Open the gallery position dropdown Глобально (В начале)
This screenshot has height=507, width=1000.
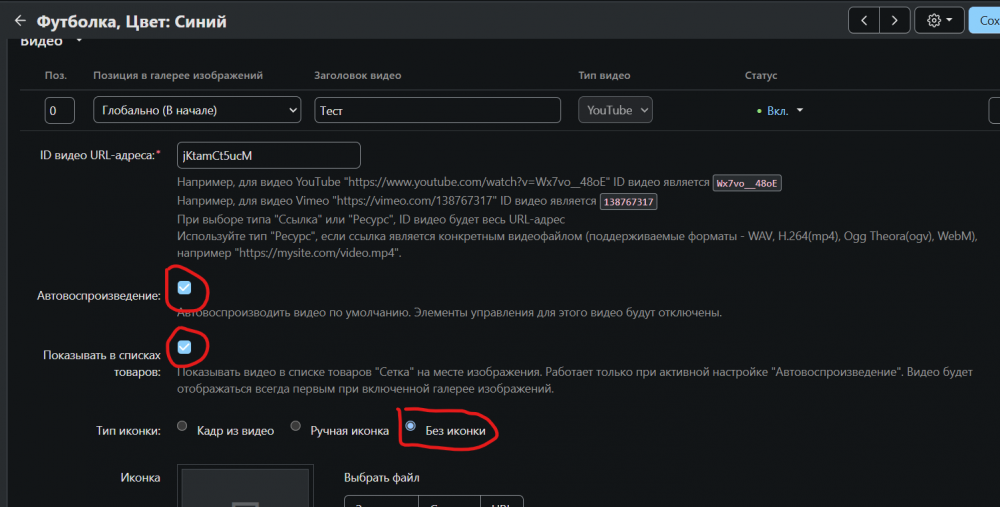[196, 110]
